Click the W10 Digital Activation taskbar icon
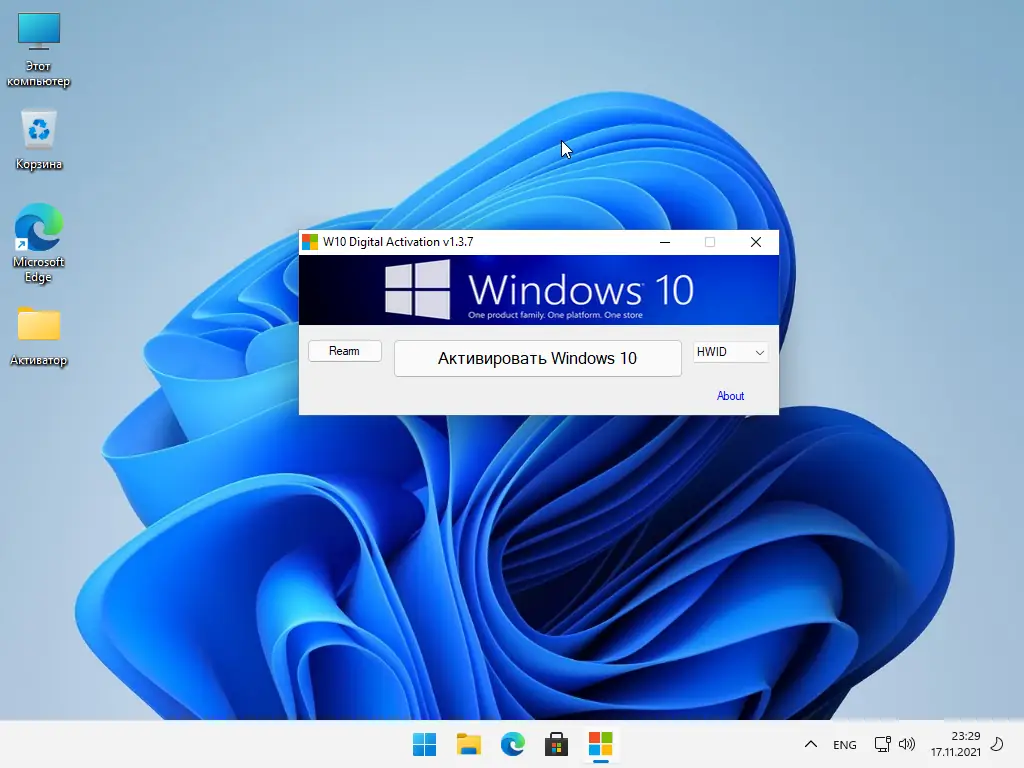This screenshot has height=768, width=1024. (601, 744)
